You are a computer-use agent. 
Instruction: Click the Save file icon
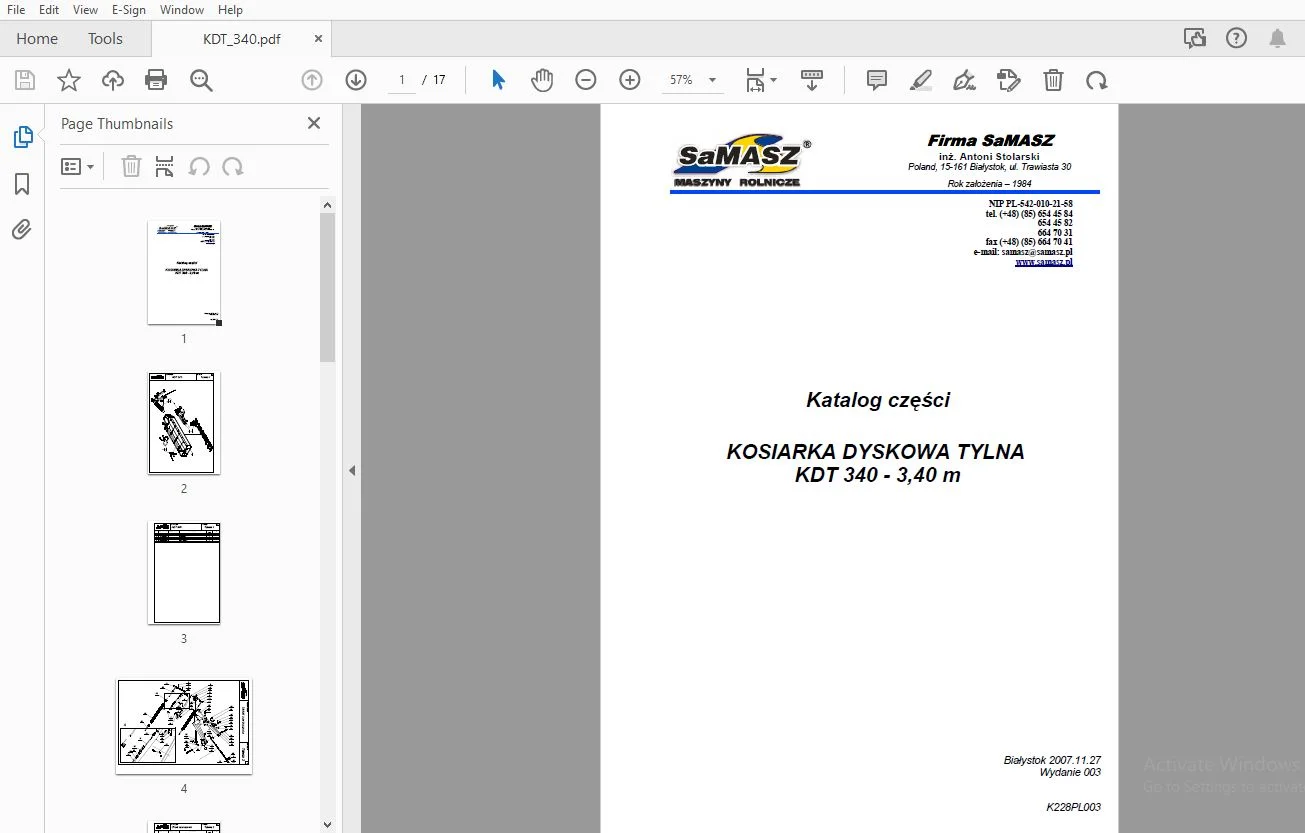[25, 80]
